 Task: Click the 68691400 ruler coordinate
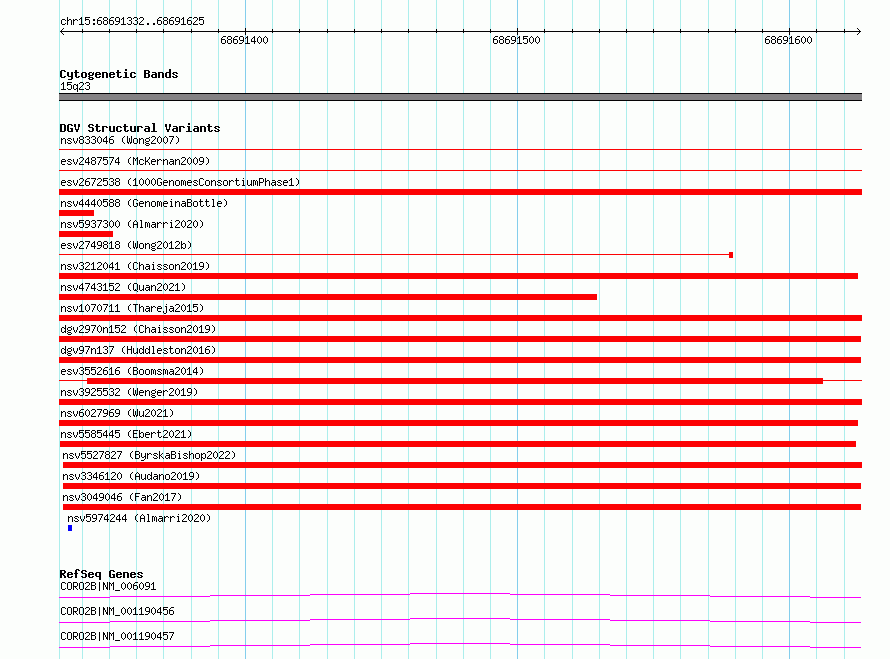(x=244, y=40)
